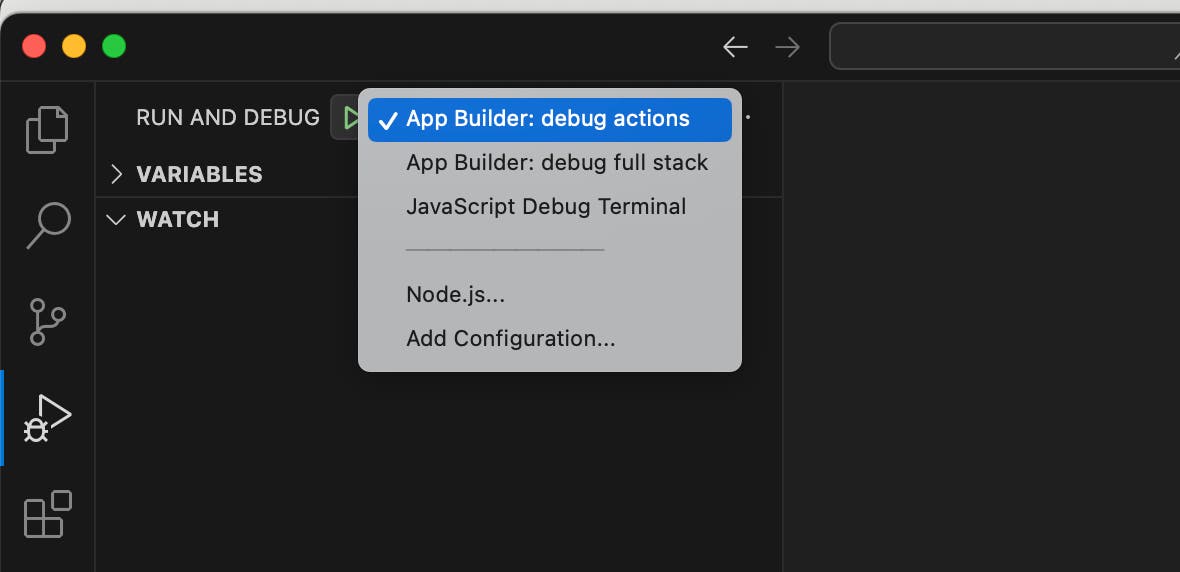The height and width of the screenshot is (572, 1180).
Task: Minimize window with yellow button
Action: pos(74,47)
